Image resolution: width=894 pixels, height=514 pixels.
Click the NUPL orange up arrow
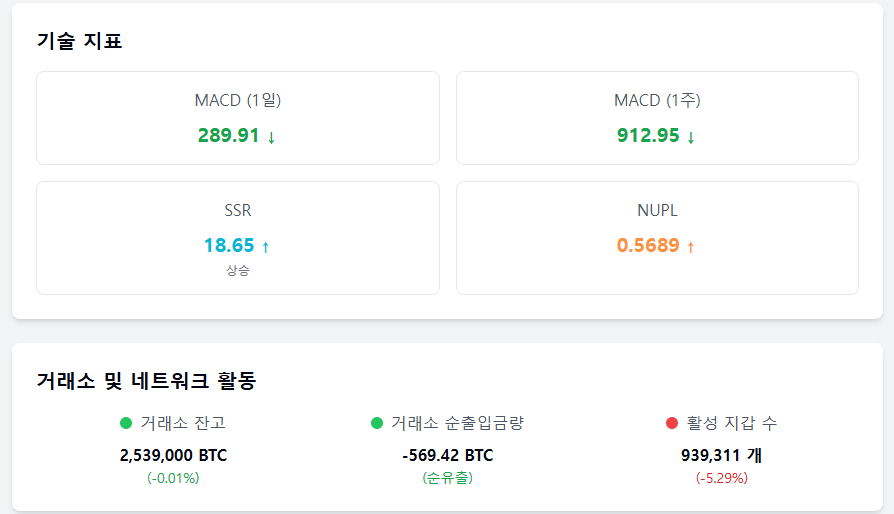(x=690, y=247)
